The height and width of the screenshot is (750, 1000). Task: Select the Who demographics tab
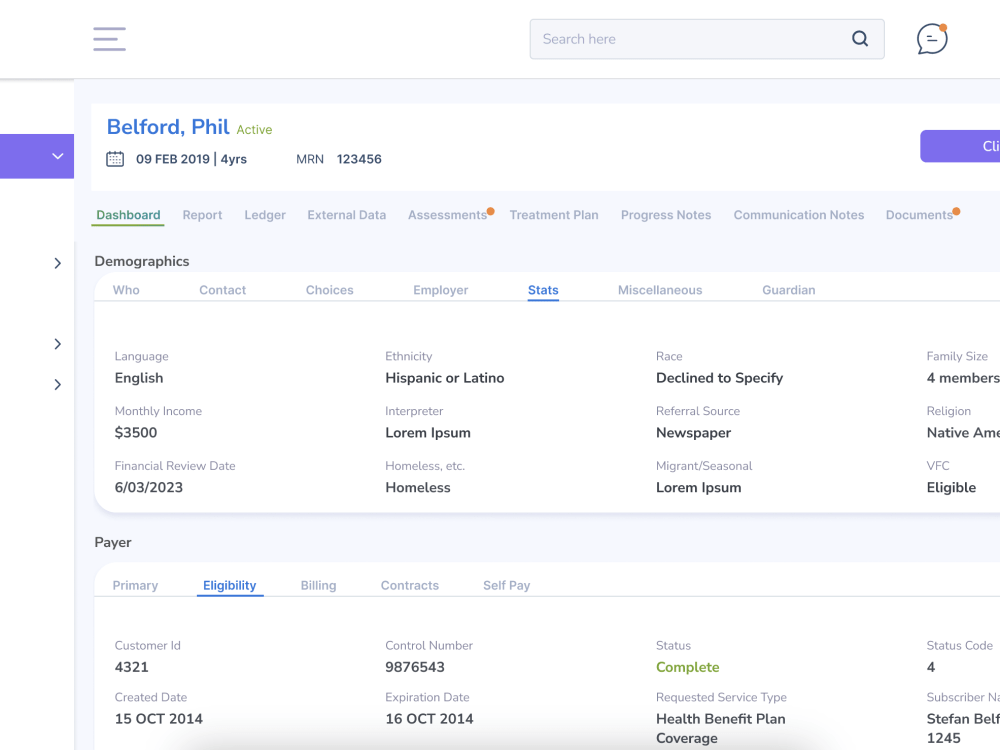tap(126, 290)
